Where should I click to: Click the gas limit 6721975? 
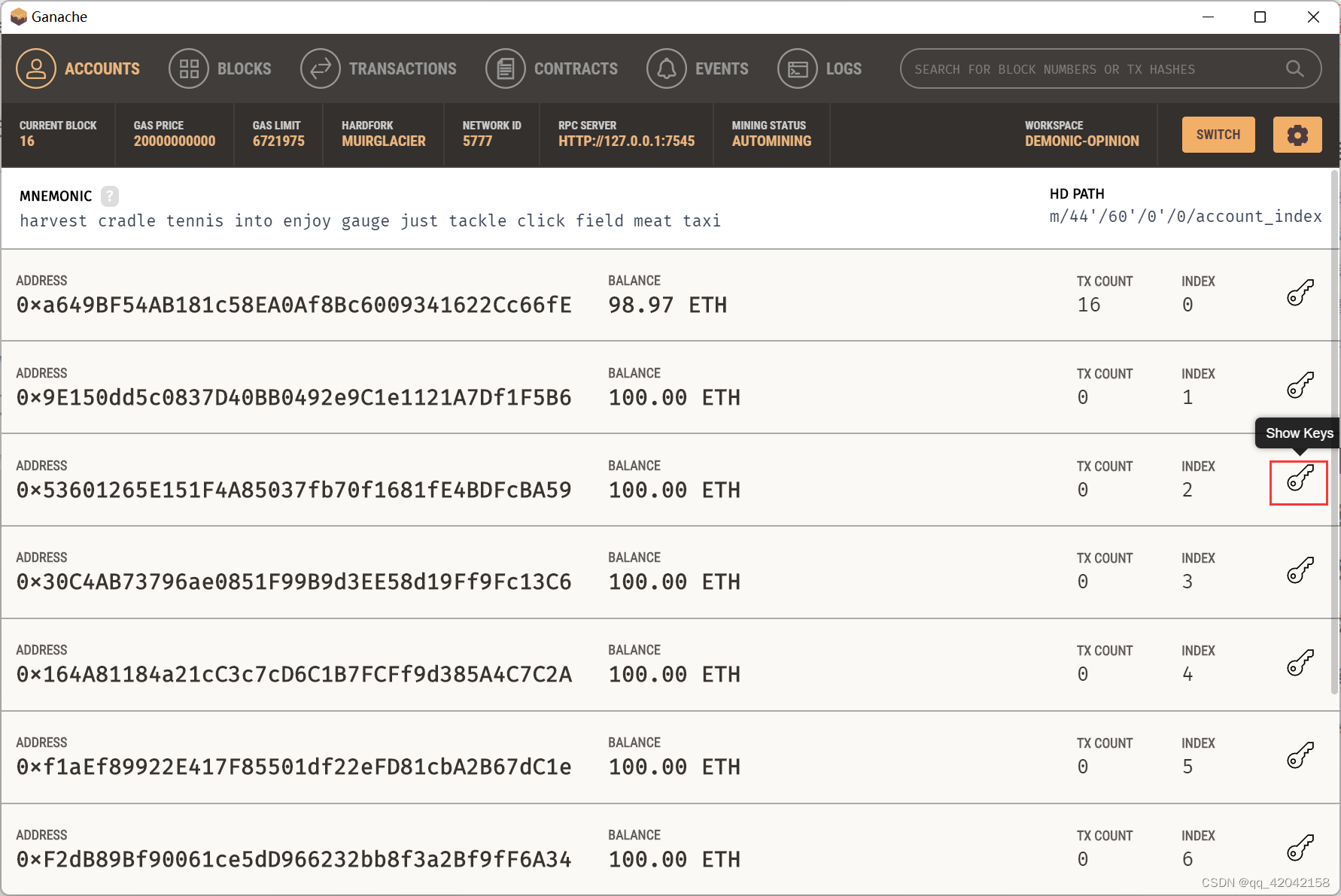coord(278,141)
